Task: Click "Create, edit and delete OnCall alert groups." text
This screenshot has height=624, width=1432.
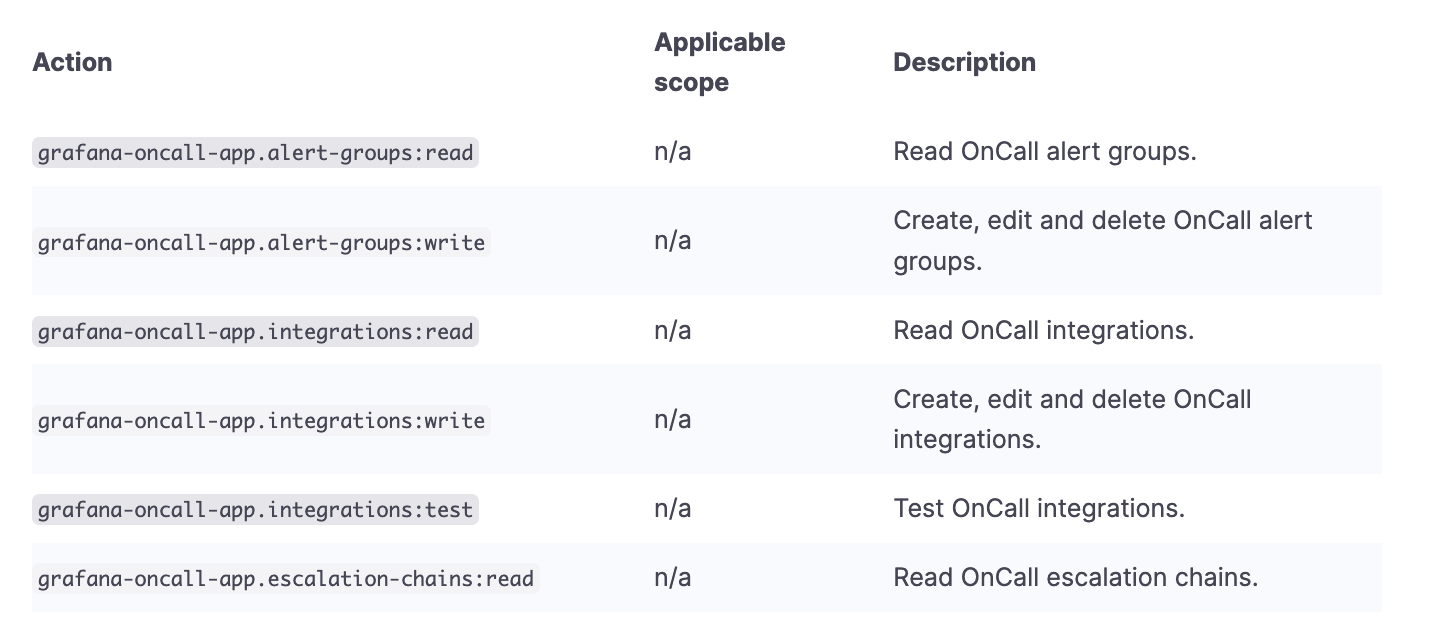Action: pos(1102,241)
